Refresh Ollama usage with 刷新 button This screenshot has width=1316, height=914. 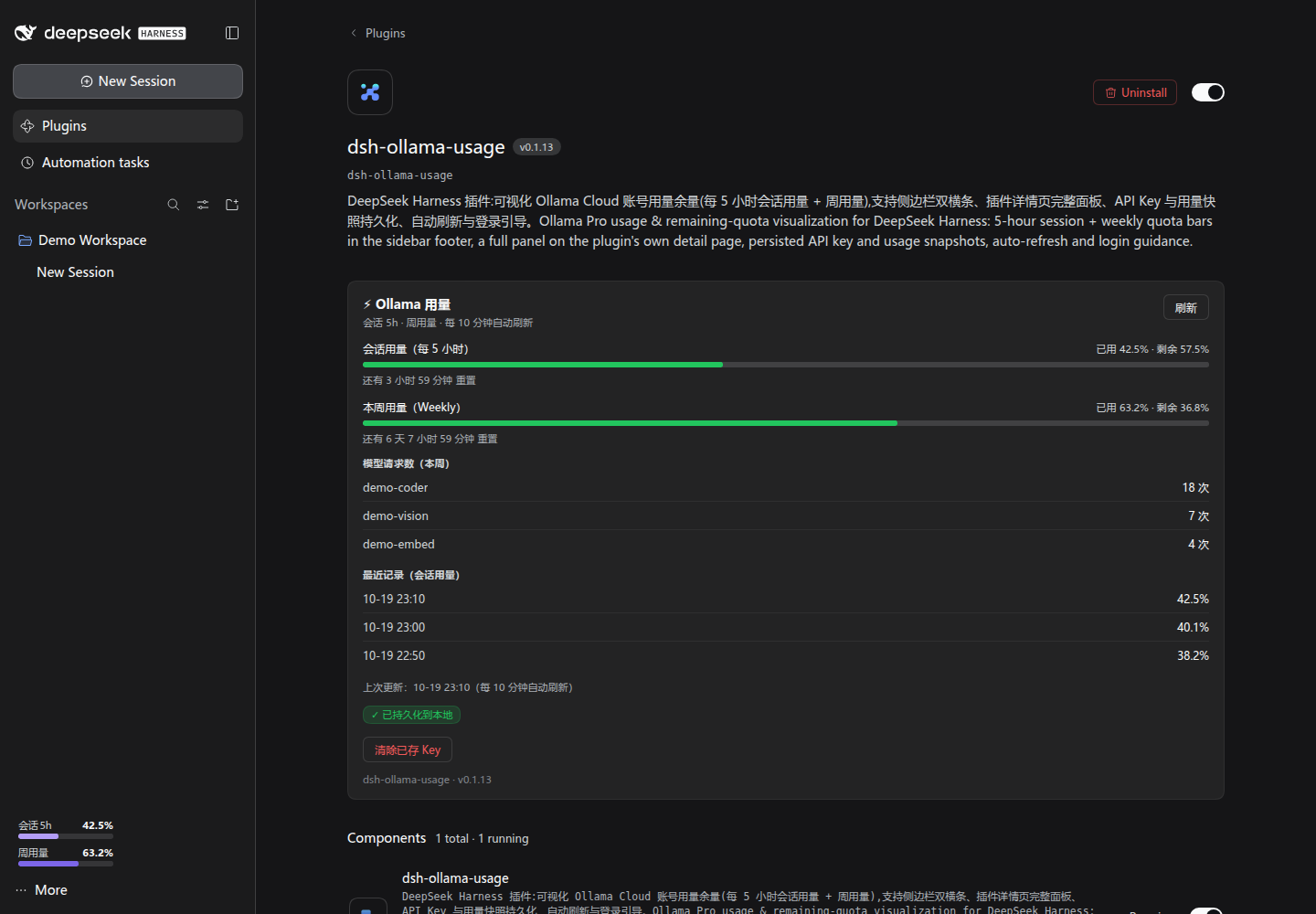1186,308
